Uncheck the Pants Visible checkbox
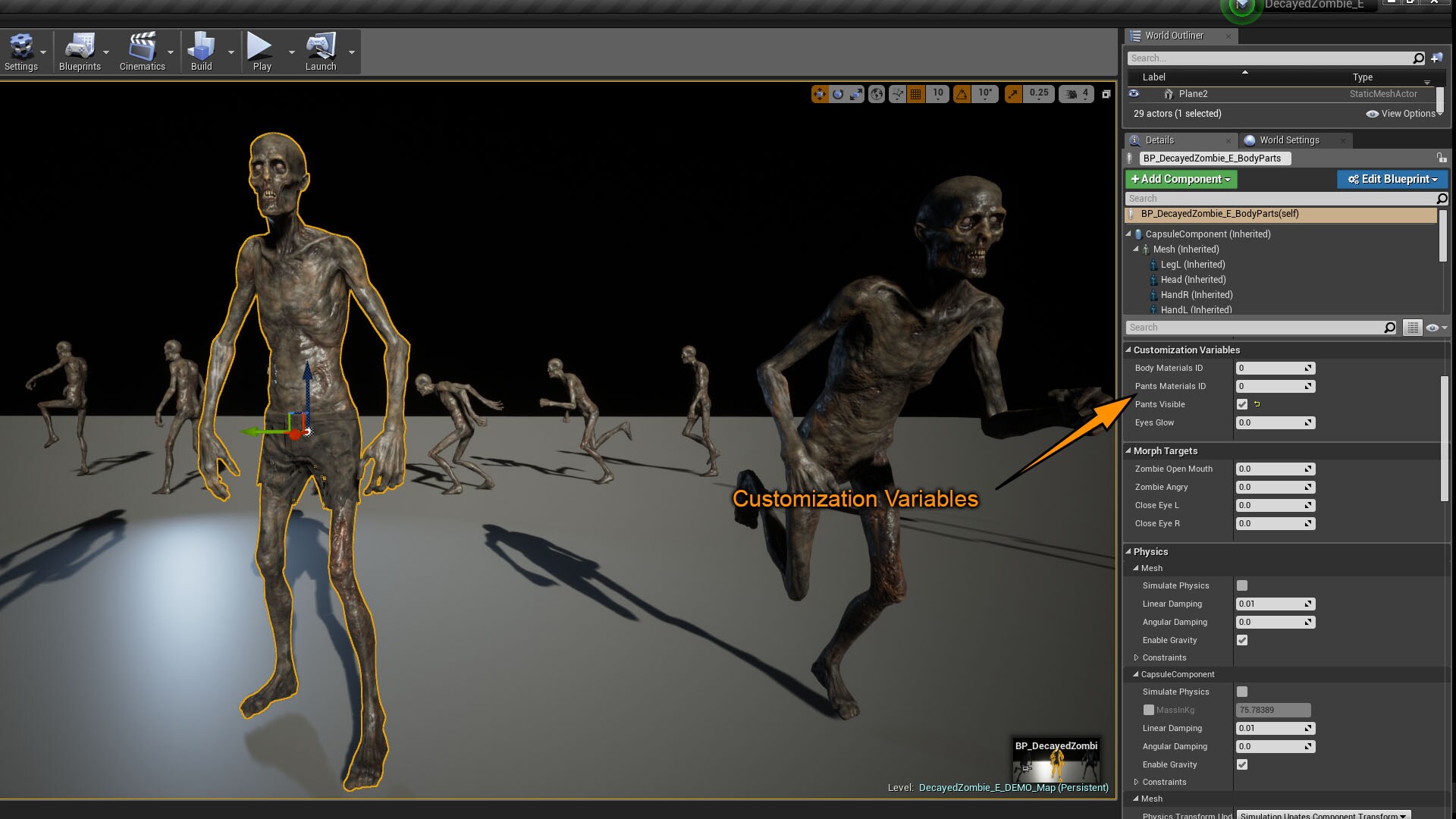Image resolution: width=1456 pixels, height=819 pixels. [x=1241, y=404]
